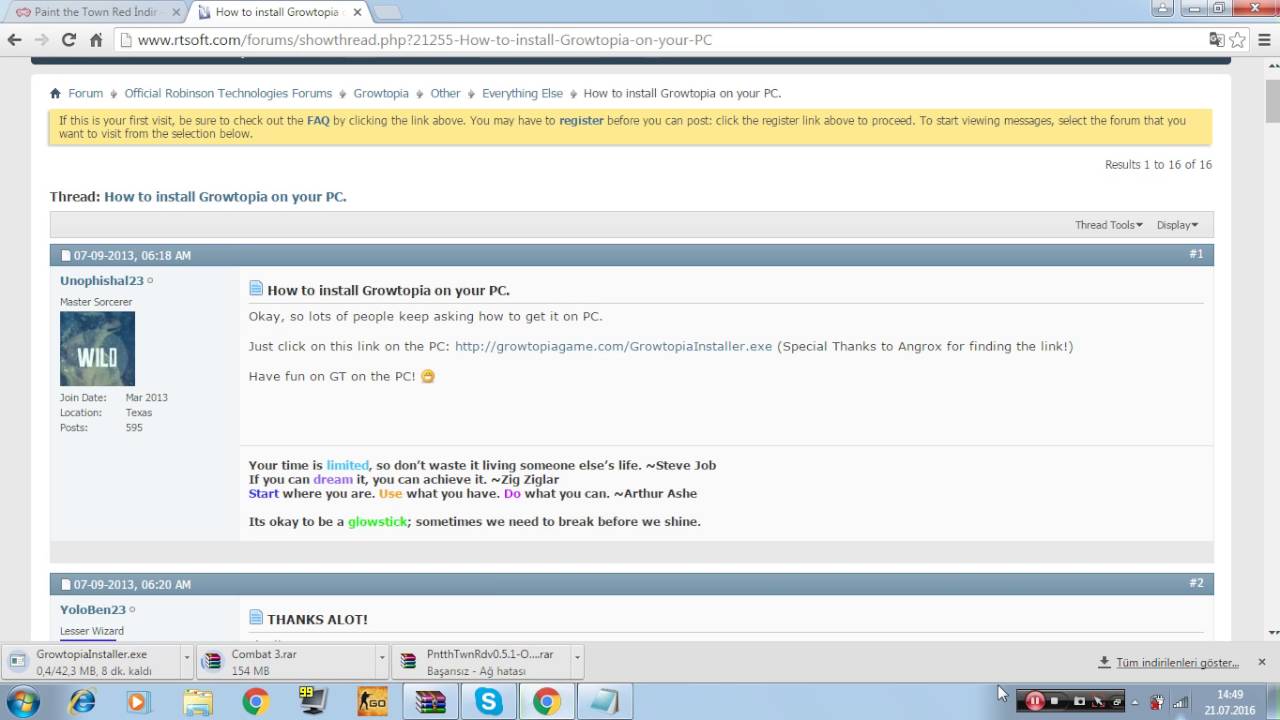Click the Master Sorcerer rank text

click(96, 301)
